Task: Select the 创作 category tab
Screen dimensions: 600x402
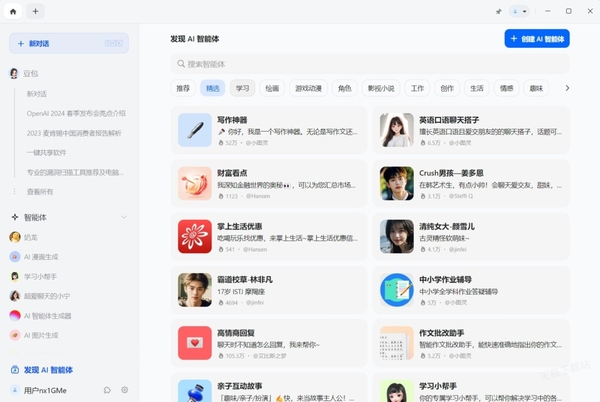Action: coord(447,88)
